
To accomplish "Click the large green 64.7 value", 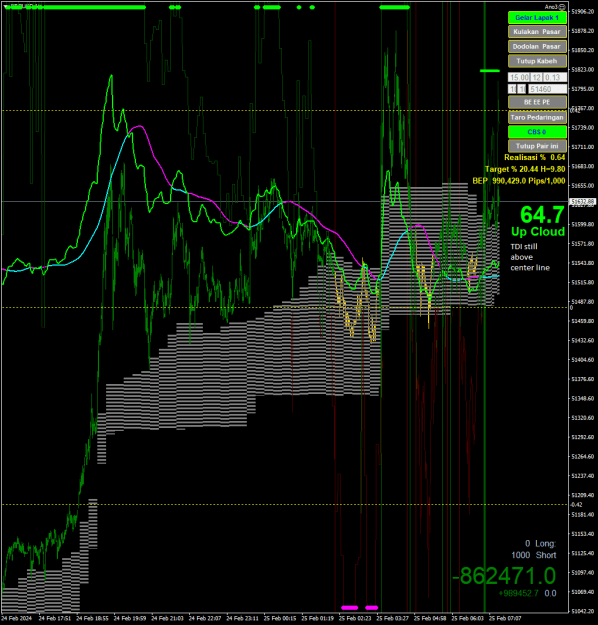I will click(542, 214).
